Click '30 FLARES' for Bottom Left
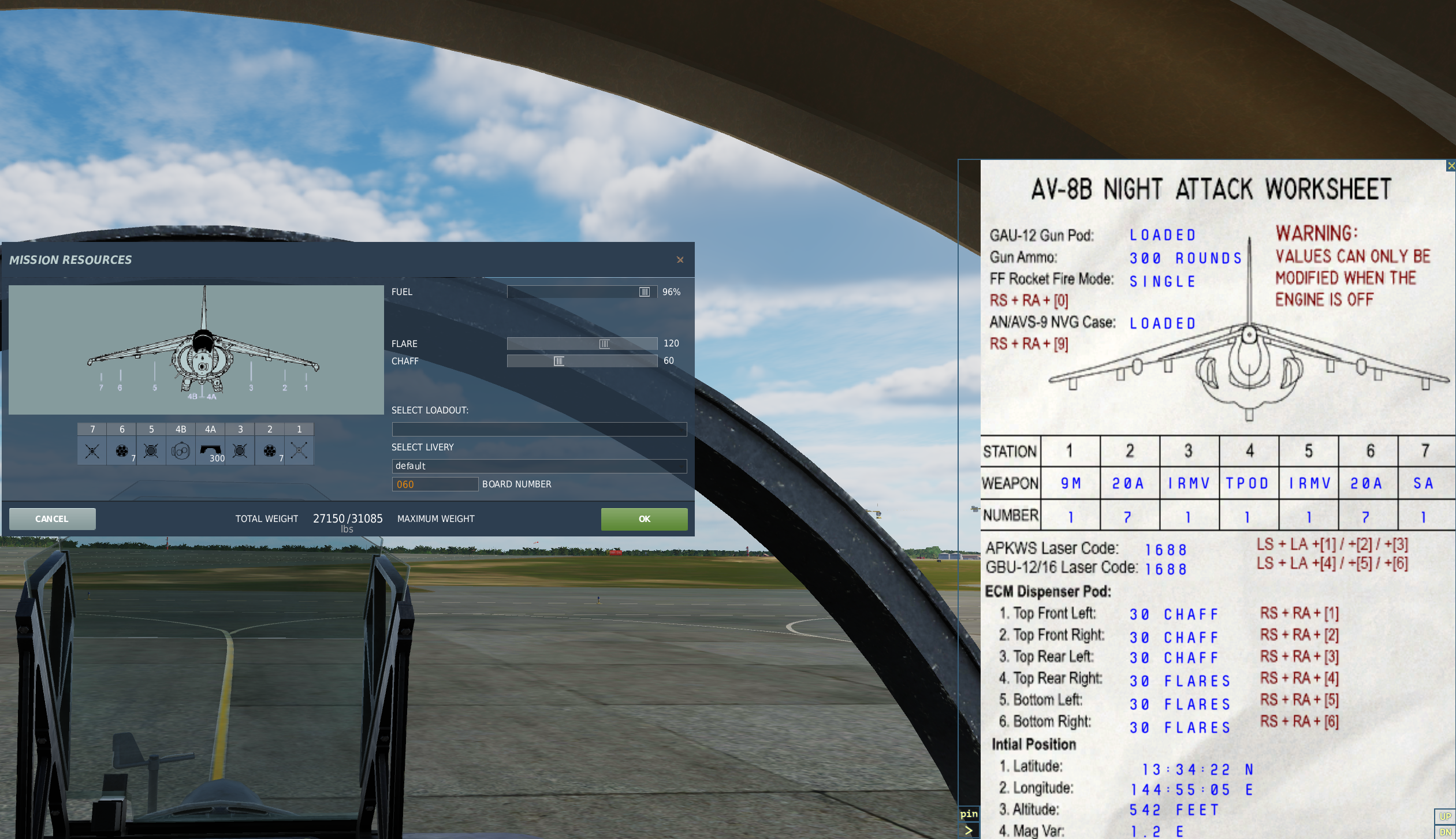1456x839 pixels. pyautogui.click(x=1180, y=704)
